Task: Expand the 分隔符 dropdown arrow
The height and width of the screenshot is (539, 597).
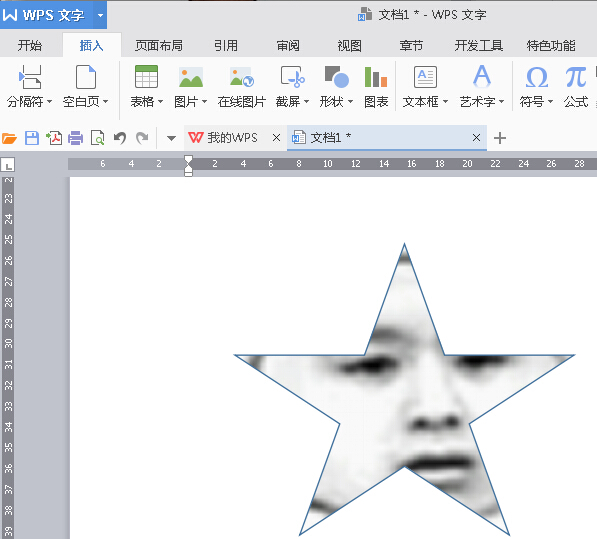Action: pyautogui.click(x=49, y=102)
